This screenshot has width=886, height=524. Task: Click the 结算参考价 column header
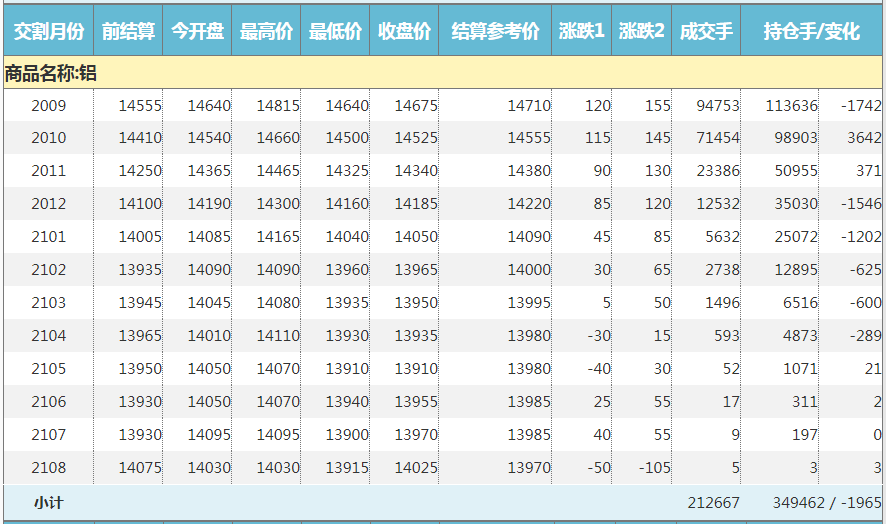pos(495,32)
